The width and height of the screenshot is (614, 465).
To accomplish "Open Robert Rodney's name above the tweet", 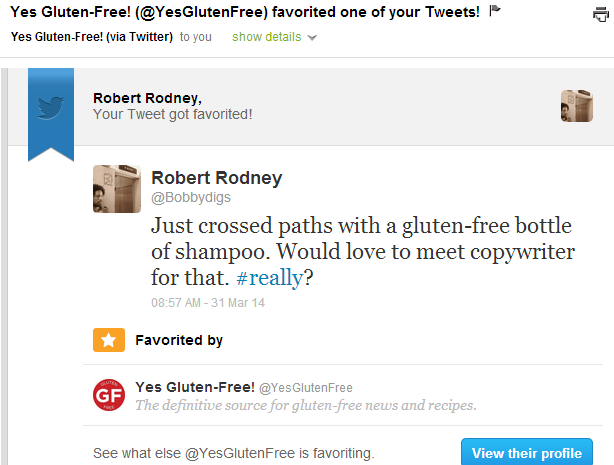I will coord(216,178).
